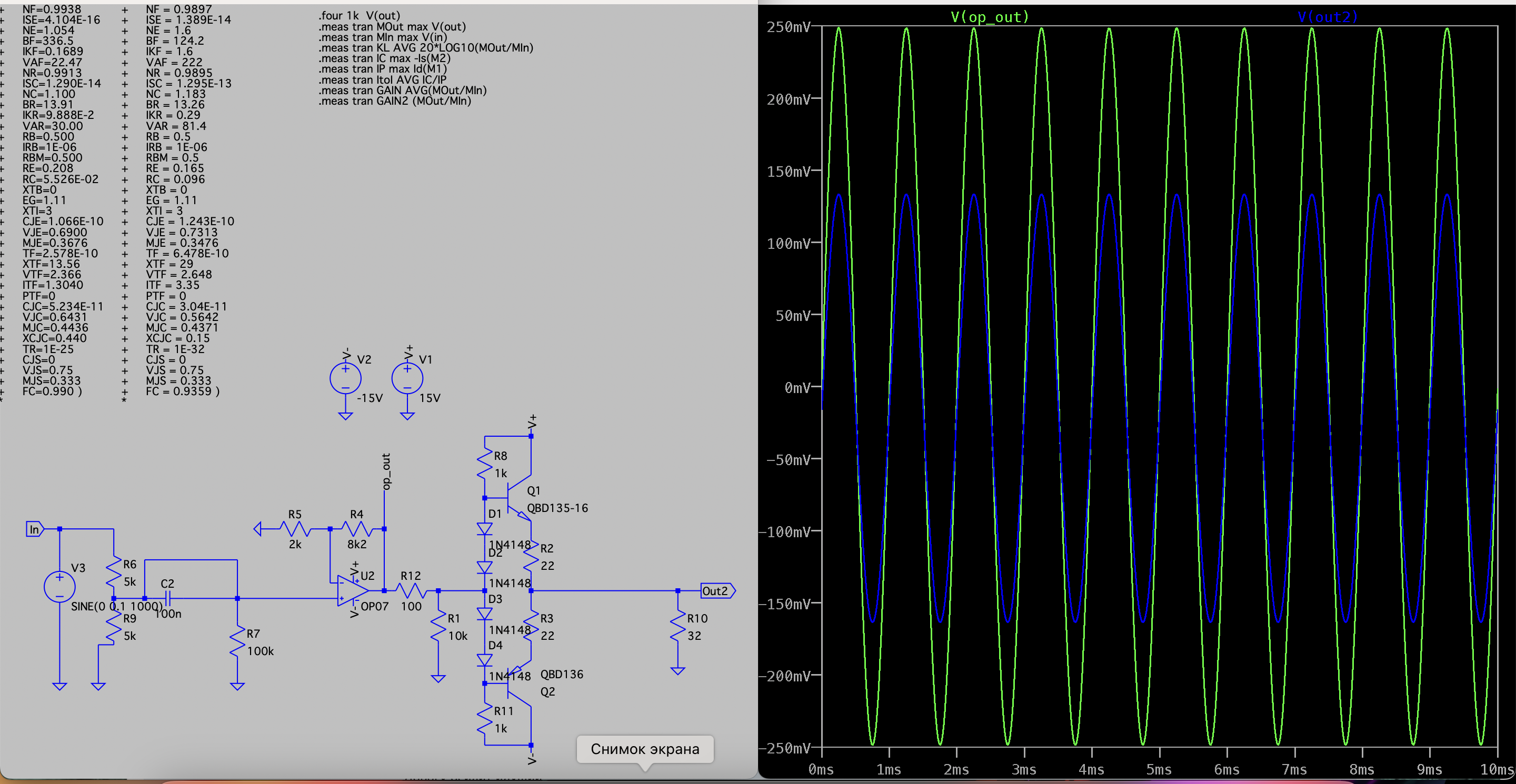Select the V1 15V supply source symbol

tap(407, 378)
